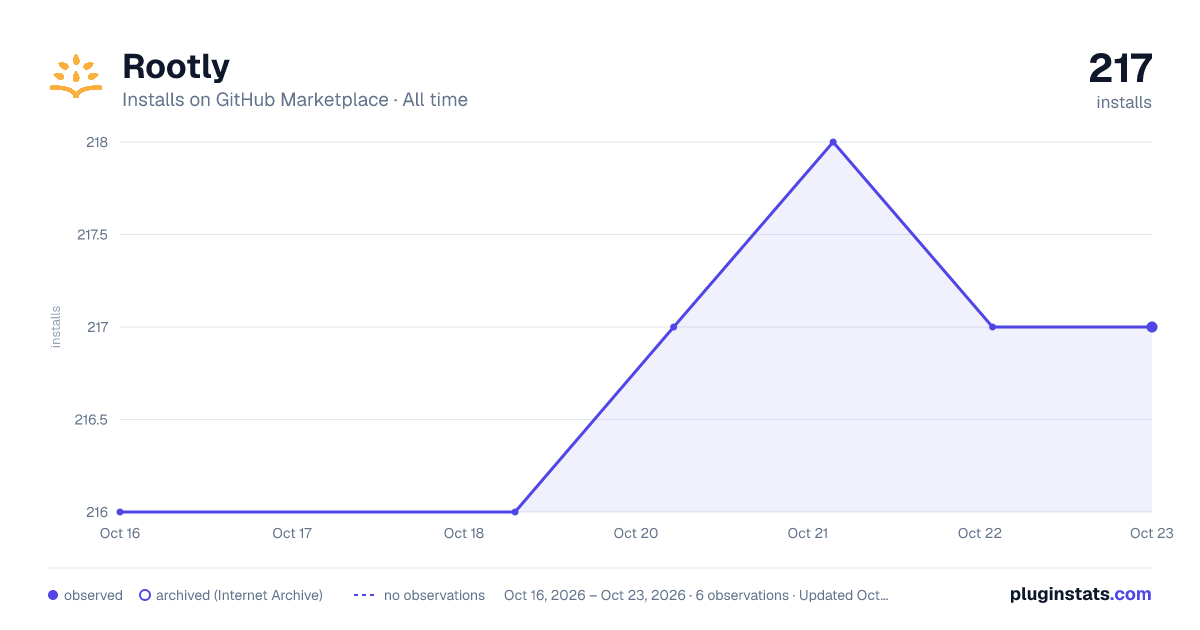
Task: Click the date range and observations summary text
Action: [x=696, y=595]
